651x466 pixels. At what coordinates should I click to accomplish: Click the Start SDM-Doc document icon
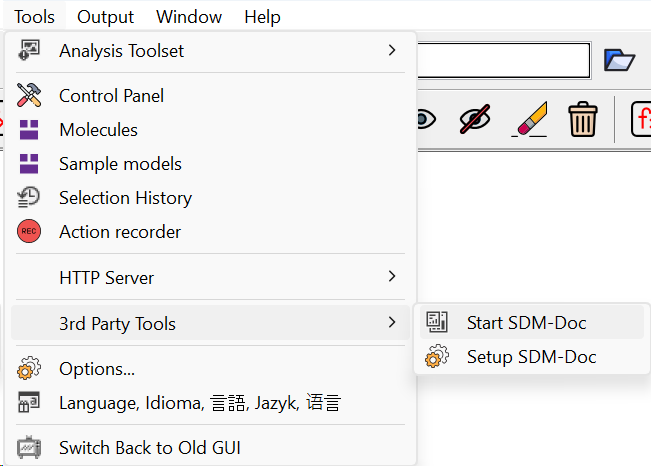point(437,322)
